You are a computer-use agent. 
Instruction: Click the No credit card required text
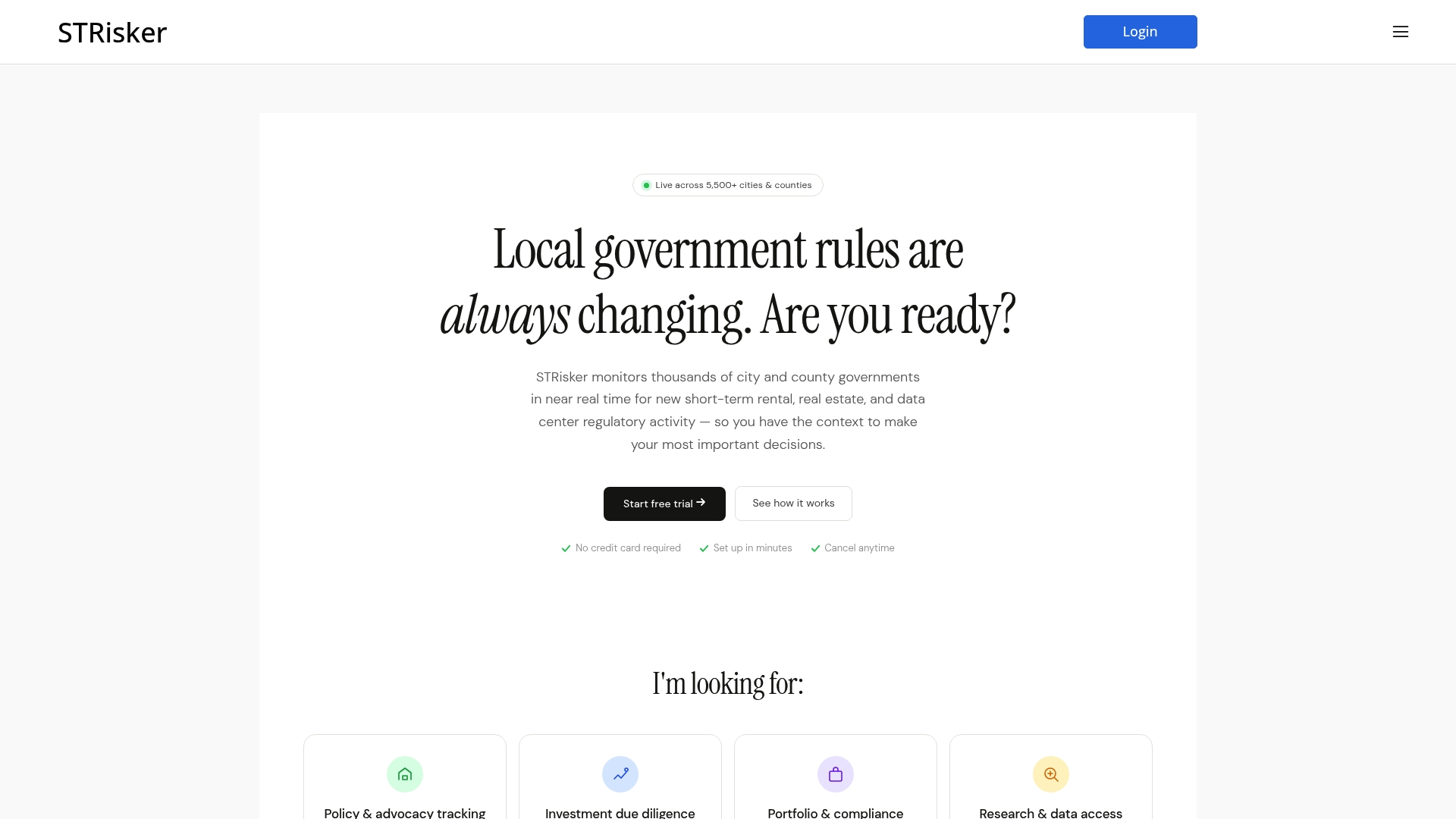coord(628,548)
